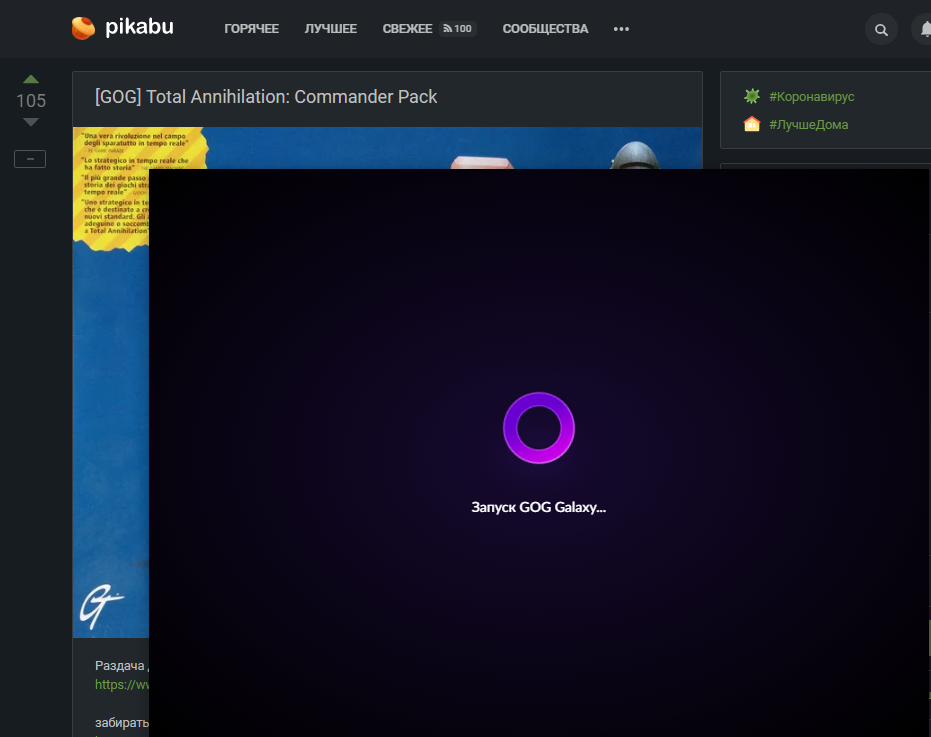Open search with the magnifier icon
The height and width of the screenshot is (737, 931).
pyautogui.click(x=881, y=30)
